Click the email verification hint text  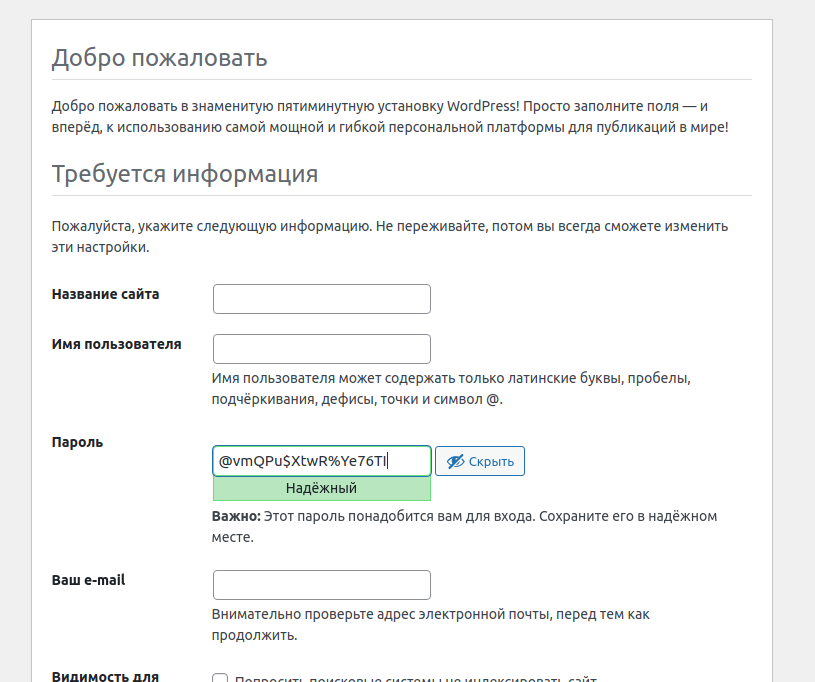(431, 624)
